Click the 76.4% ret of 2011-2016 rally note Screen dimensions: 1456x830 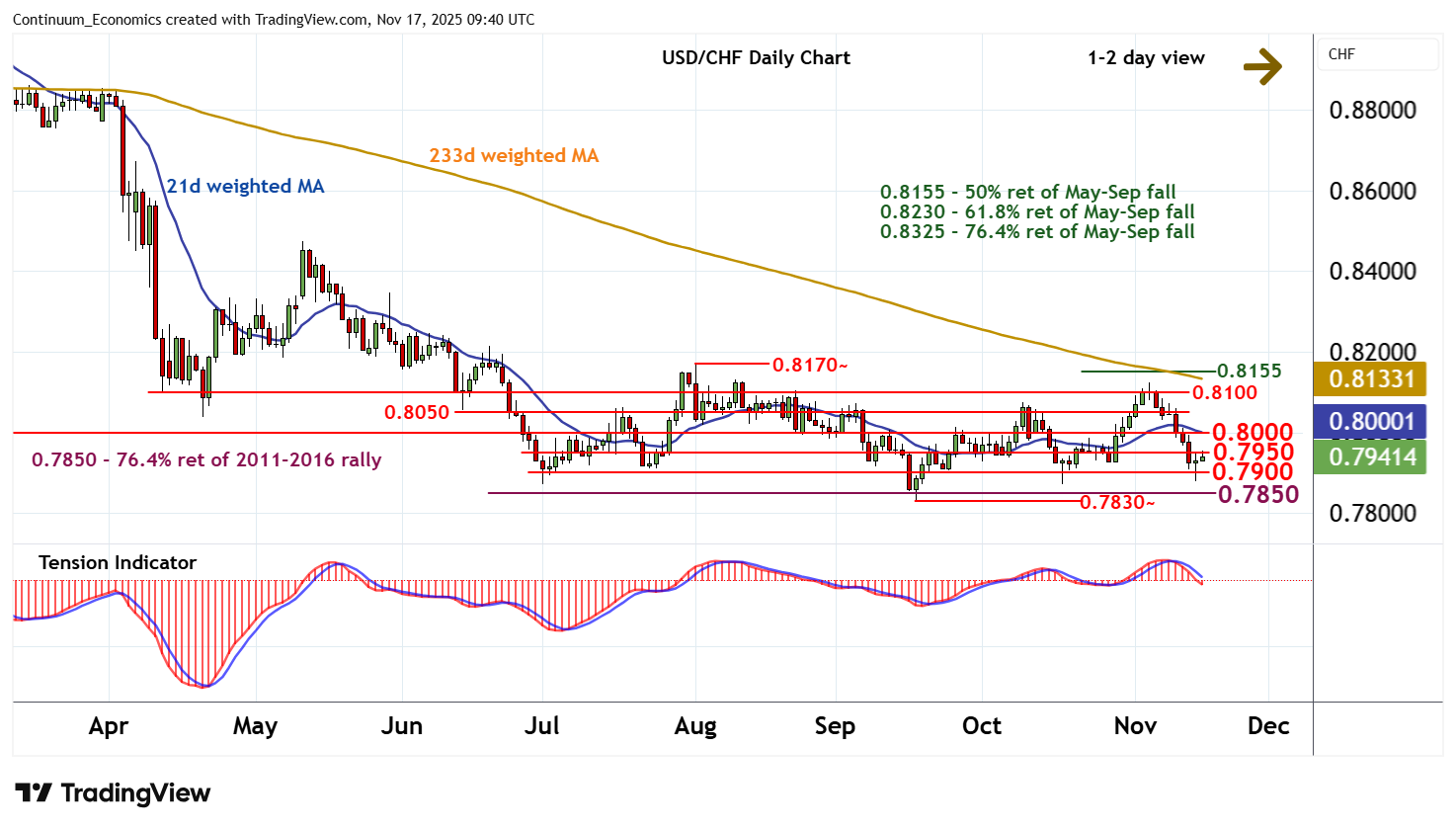click(x=206, y=460)
